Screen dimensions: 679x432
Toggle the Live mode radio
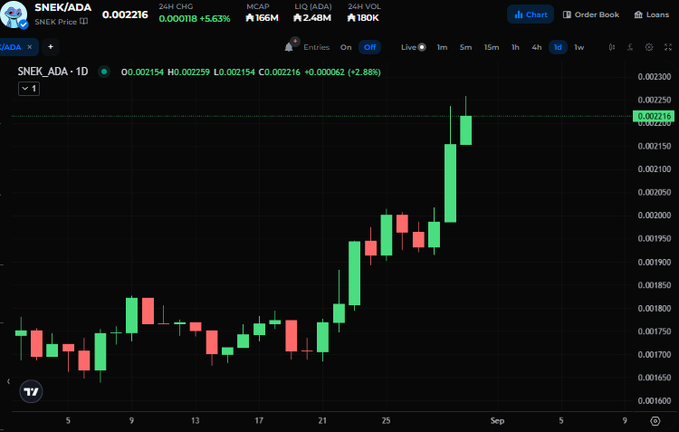pos(421,47)
